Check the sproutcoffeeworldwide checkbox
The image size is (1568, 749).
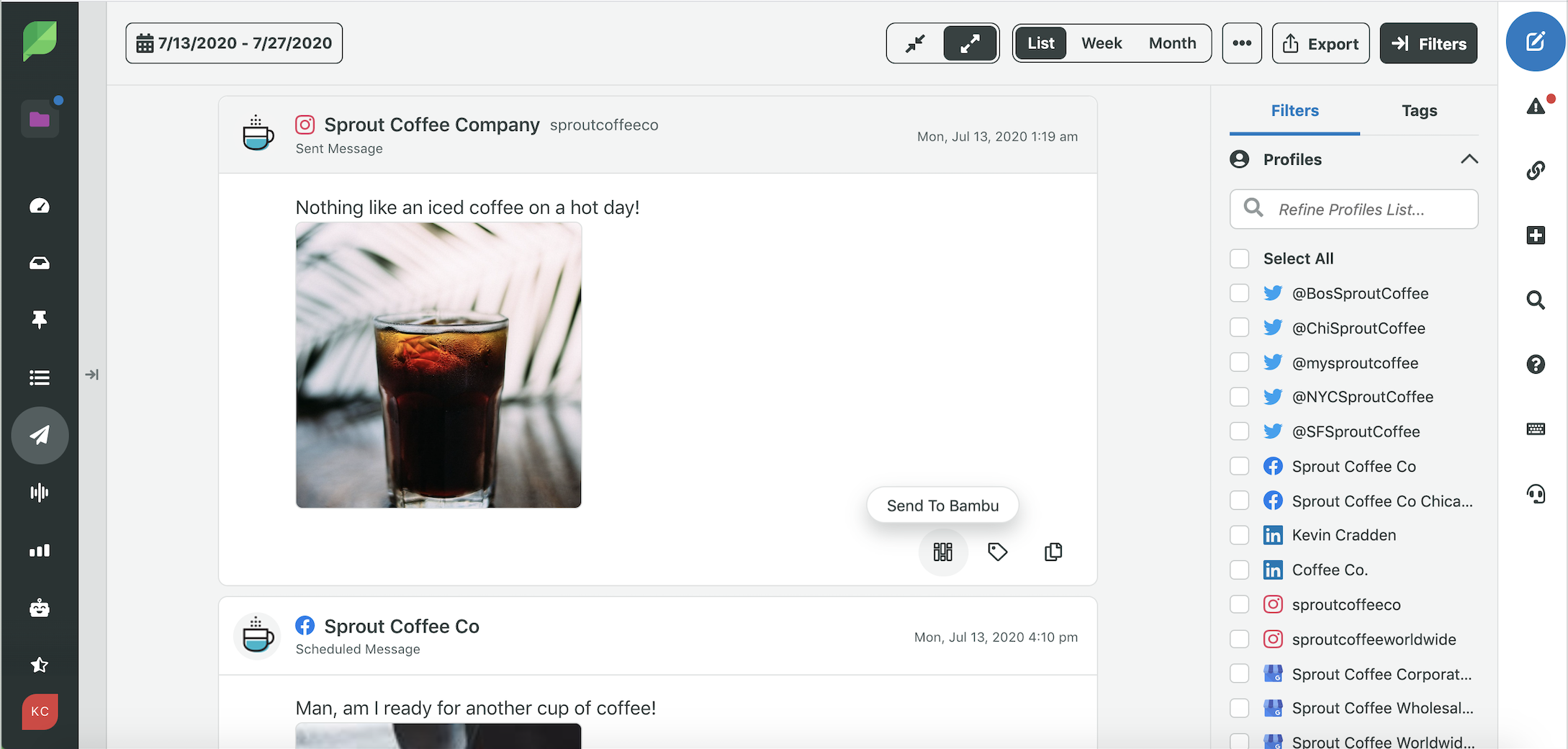point(1239,639)
